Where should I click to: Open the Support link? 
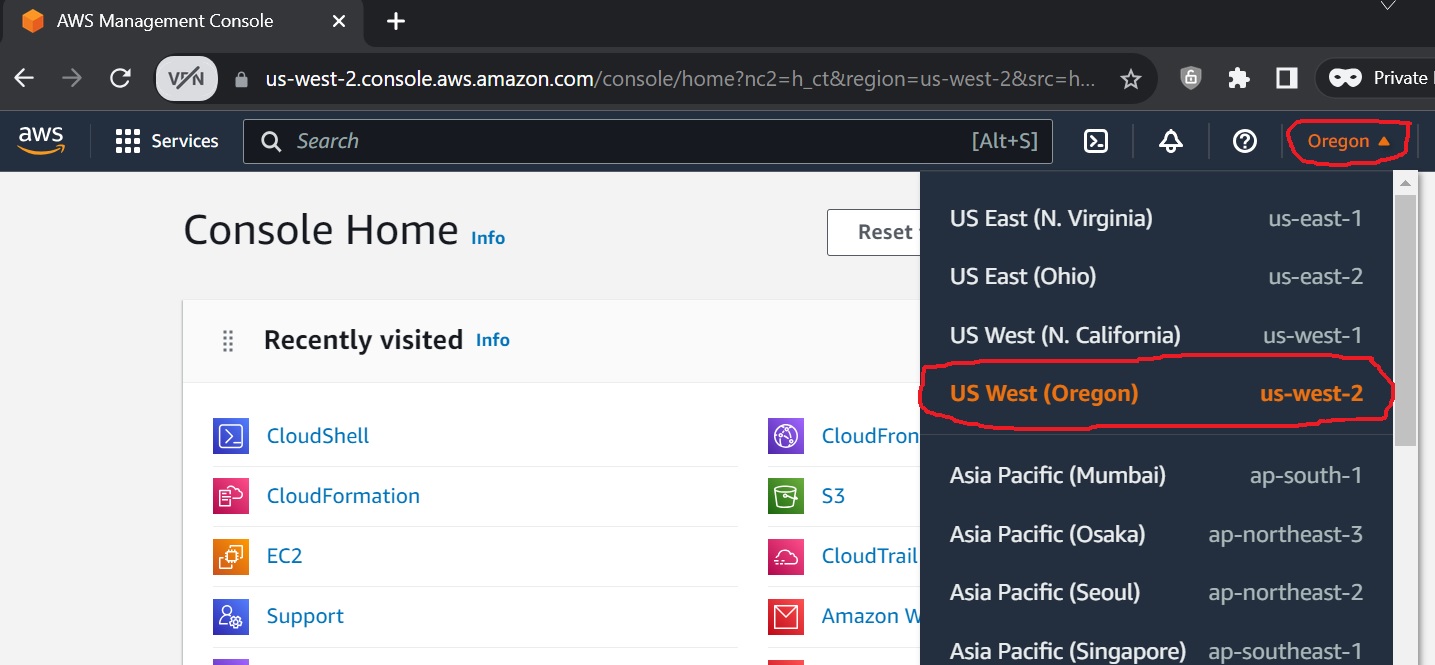pos(305,616)
